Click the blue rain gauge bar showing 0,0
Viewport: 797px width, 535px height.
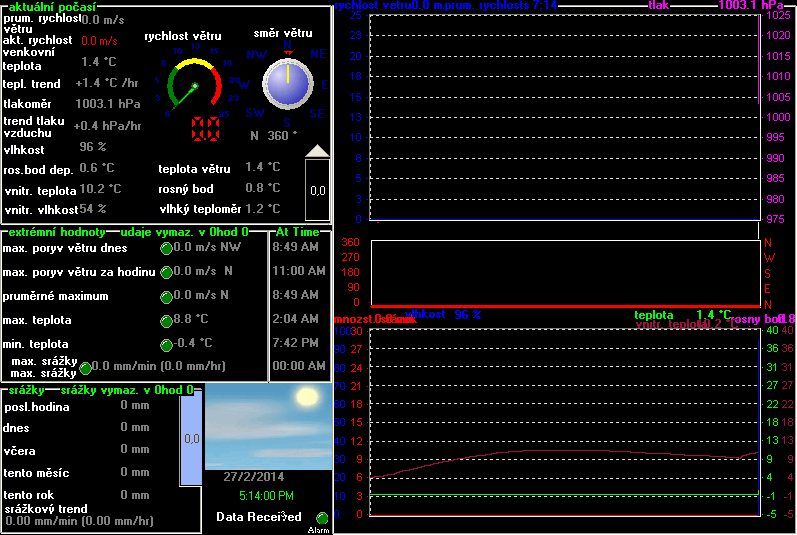pos(191,440)
